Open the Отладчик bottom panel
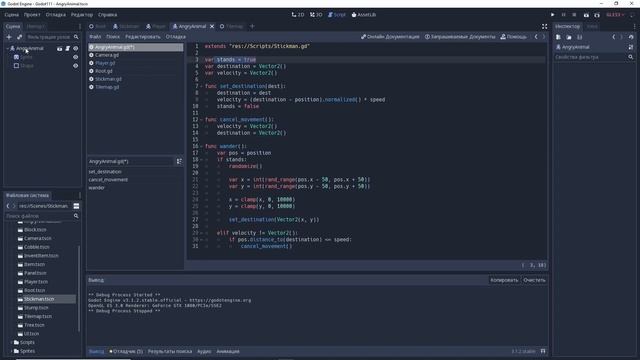This screenshot has width=640, height=360. coord(126,351)
